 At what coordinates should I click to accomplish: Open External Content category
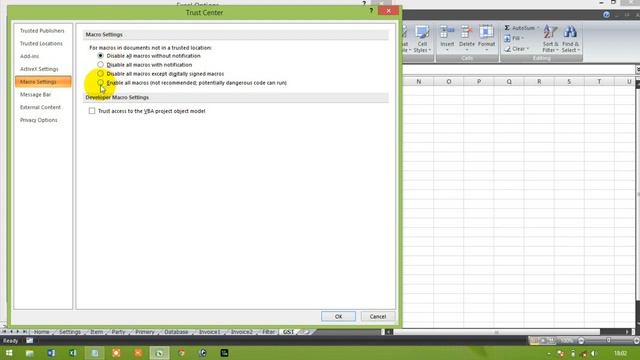40,107
